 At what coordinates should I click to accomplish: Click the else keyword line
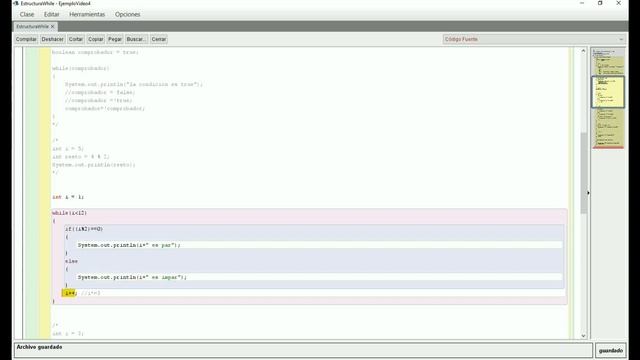[71, 261]
